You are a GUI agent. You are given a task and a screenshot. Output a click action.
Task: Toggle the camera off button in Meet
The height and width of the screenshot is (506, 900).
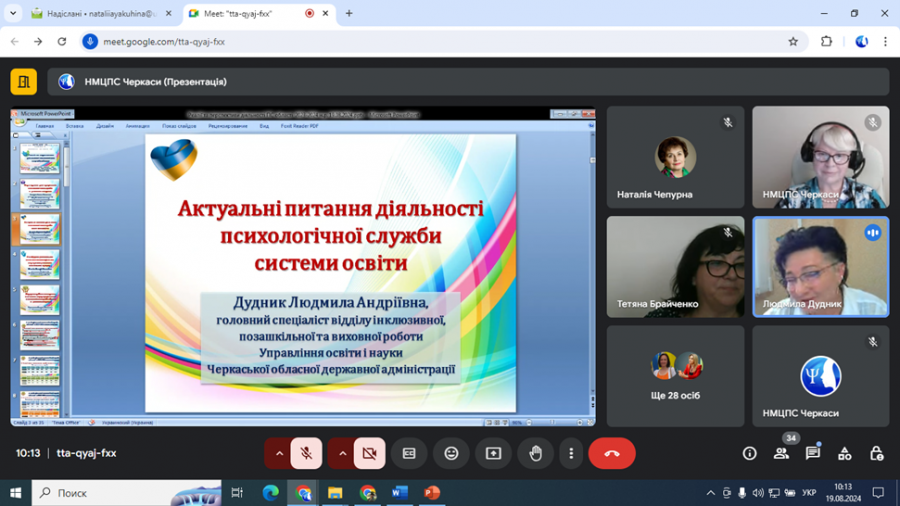point(369,453)
